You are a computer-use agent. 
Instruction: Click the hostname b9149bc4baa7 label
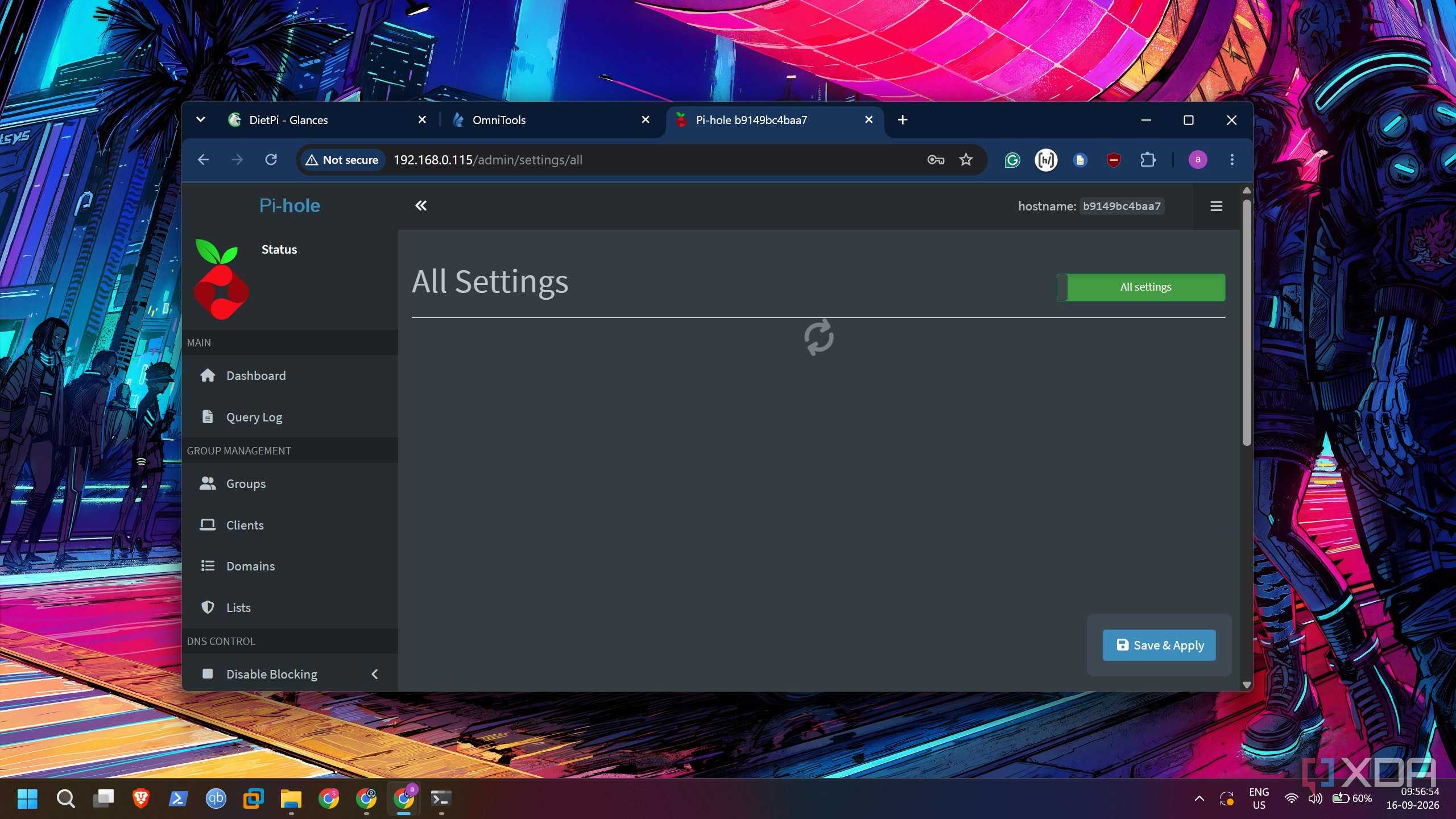point(1121,206)
